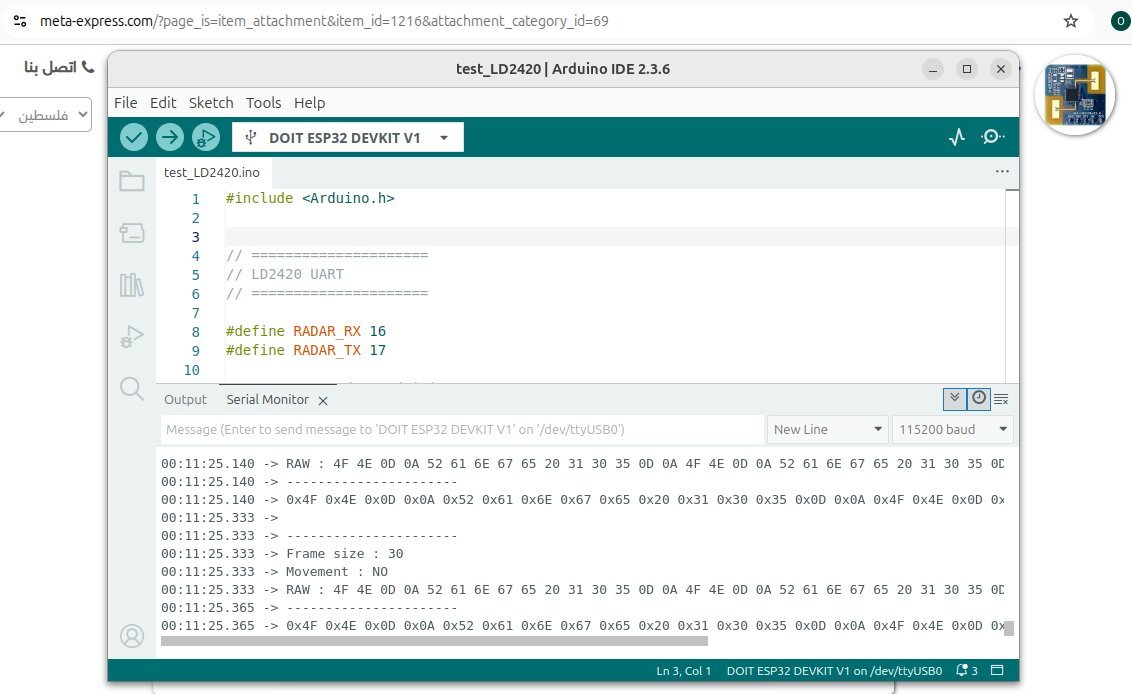Open the 115200 baud rate dropdown
The height and width of the screenshot is (694, 1132).
(953, 430)
